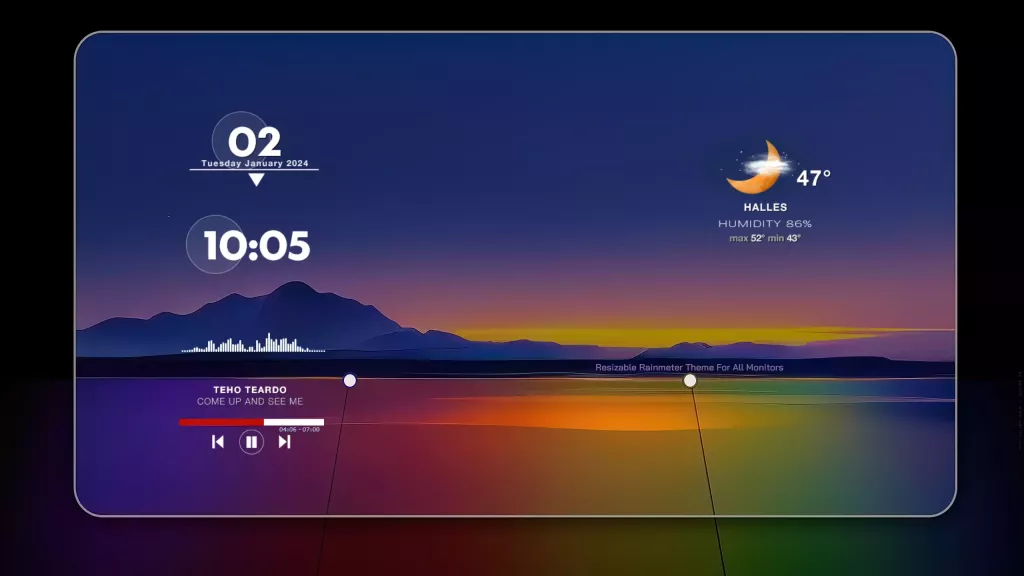Select the Tuesday January 2024 date text
Screen dimensions: 1024x576
[x=257, y=161]
